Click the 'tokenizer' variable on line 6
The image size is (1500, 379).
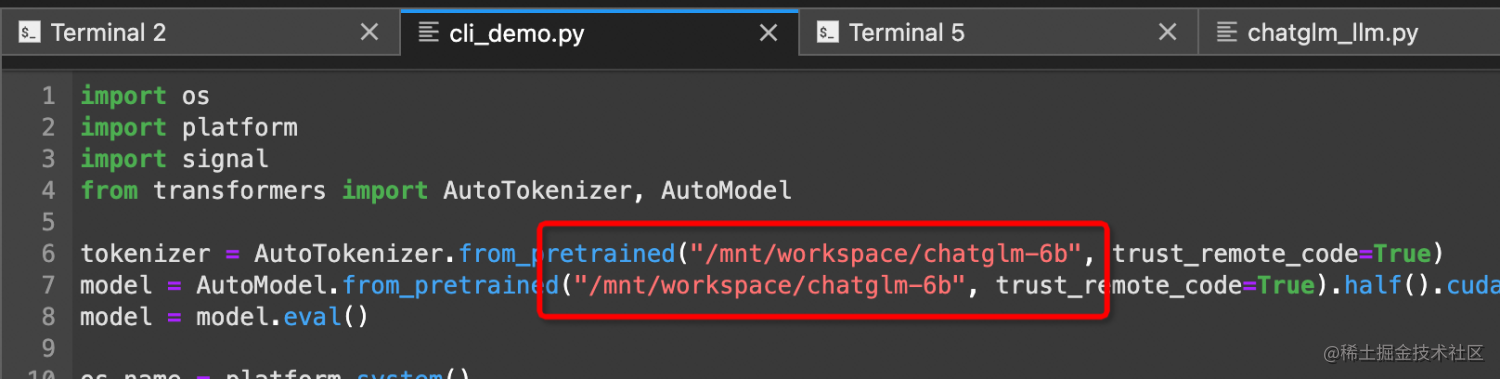(x=146, y=254)
